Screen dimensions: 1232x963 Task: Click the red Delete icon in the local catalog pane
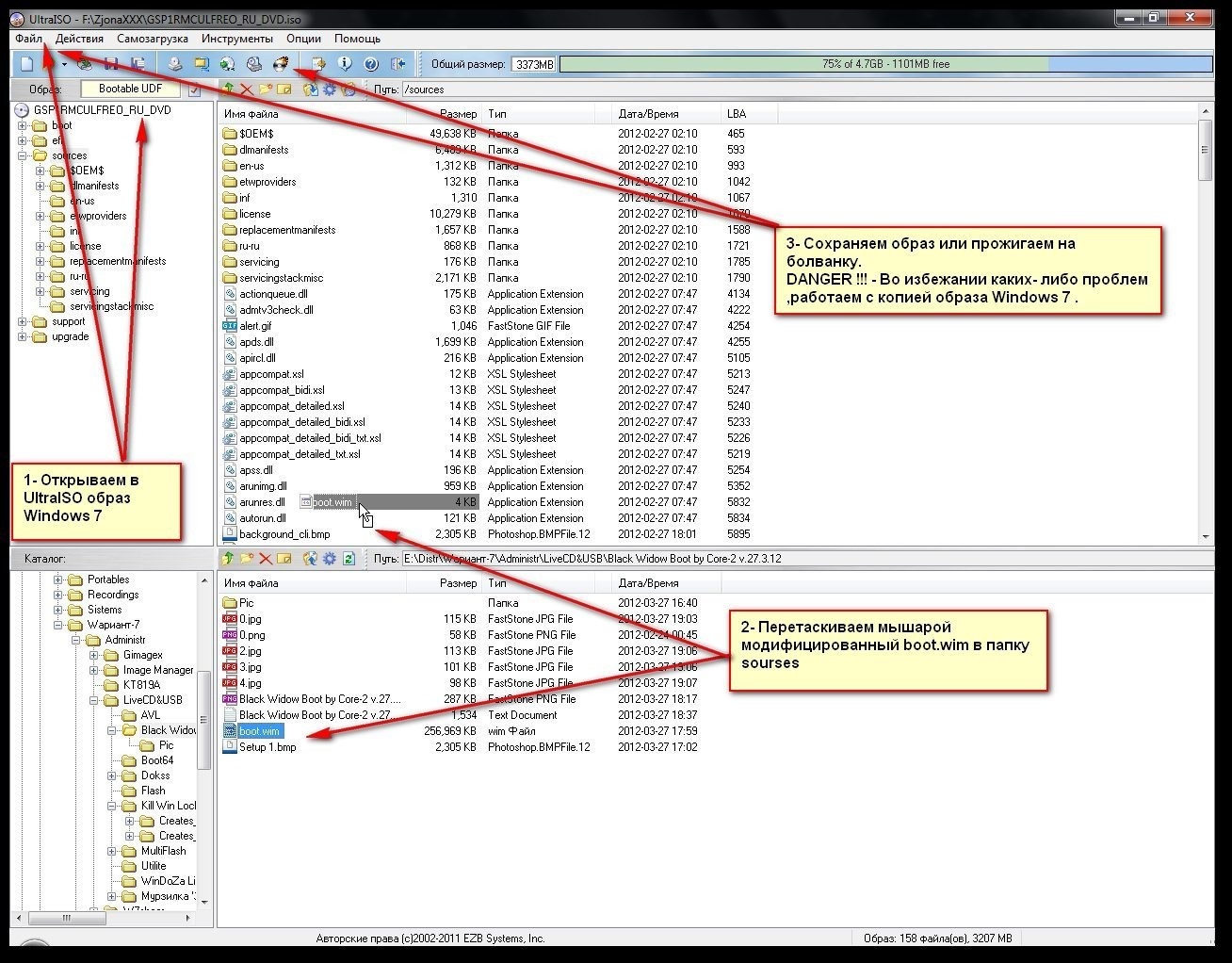tap(266, 558)
